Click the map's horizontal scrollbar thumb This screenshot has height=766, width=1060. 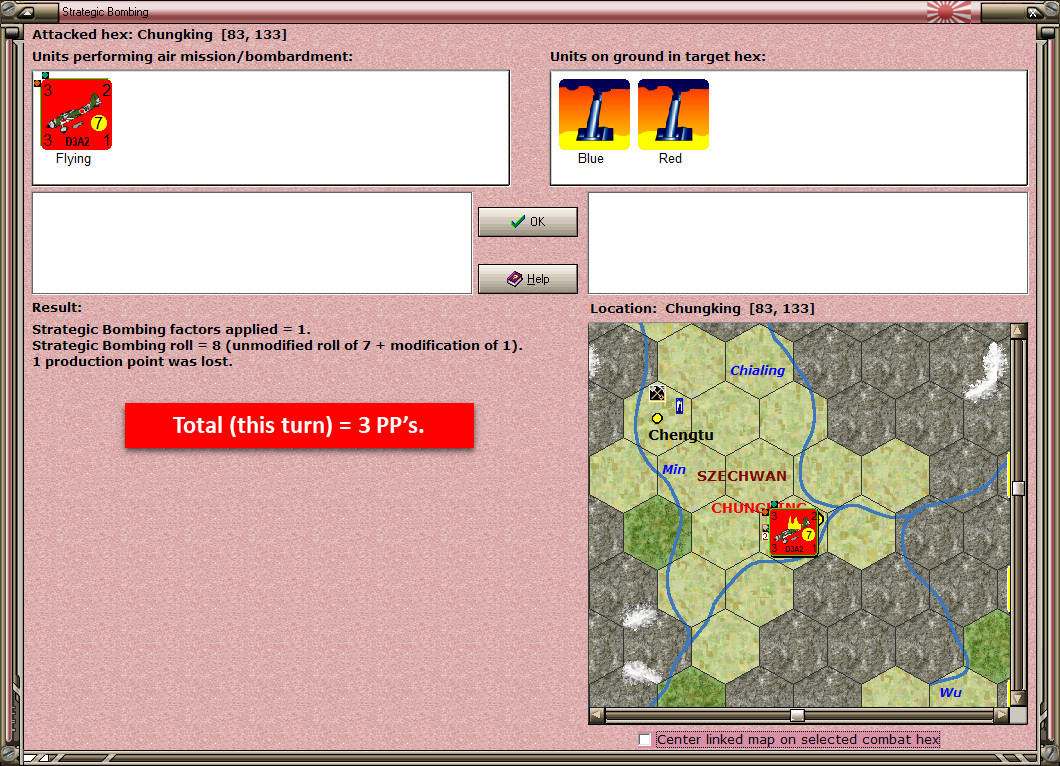click(798, 715)
